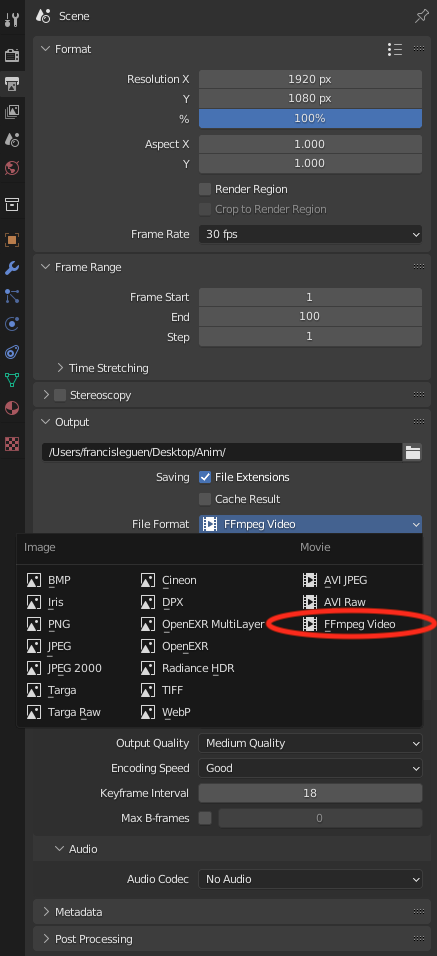Open the Material properties sphere icon
437x956 pixels.
[12, 407]
